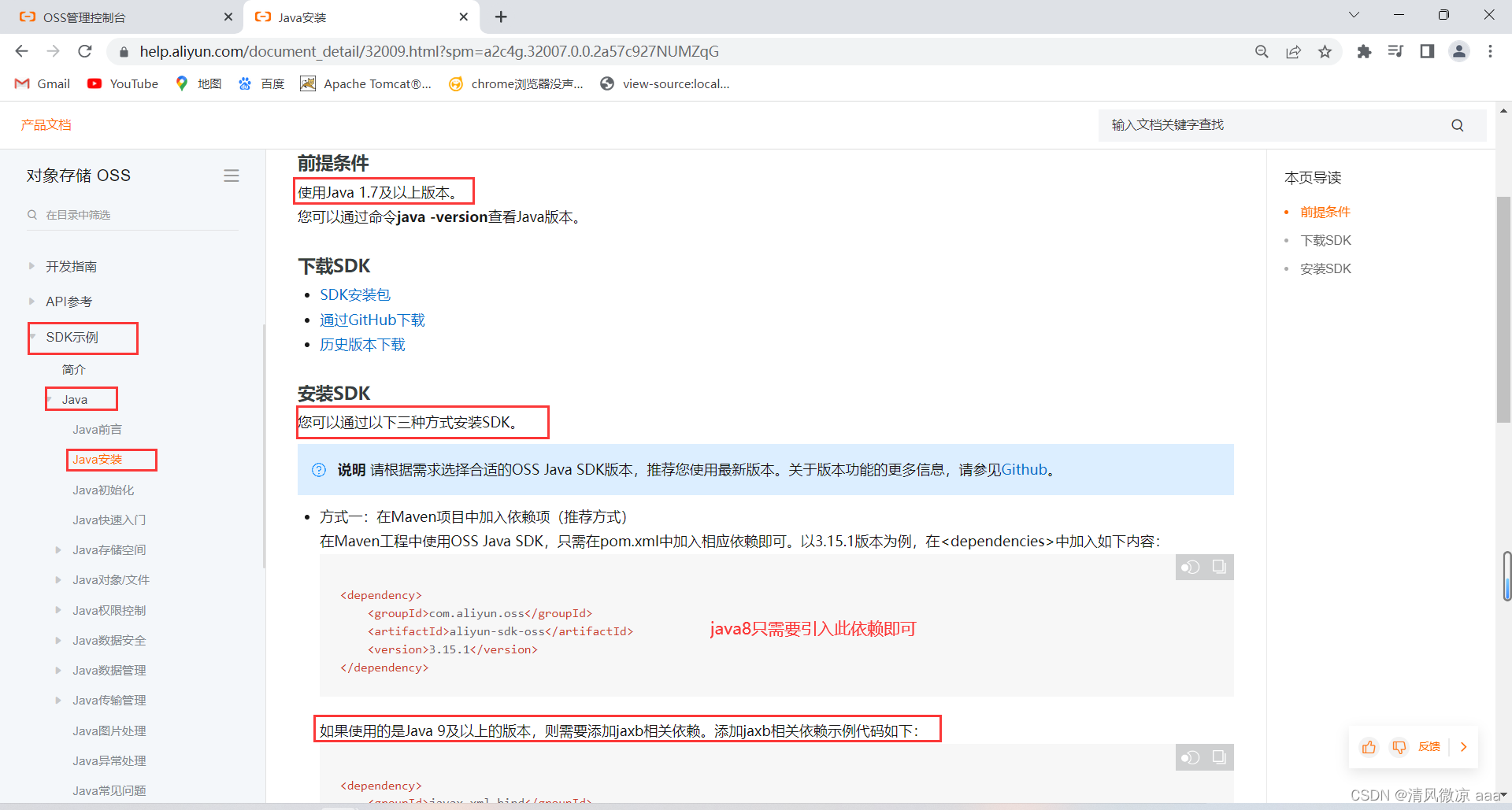This screenshot has width=1512, height=810.
Task: Open the Apache Tomcat bookmark
Action: 366,83
